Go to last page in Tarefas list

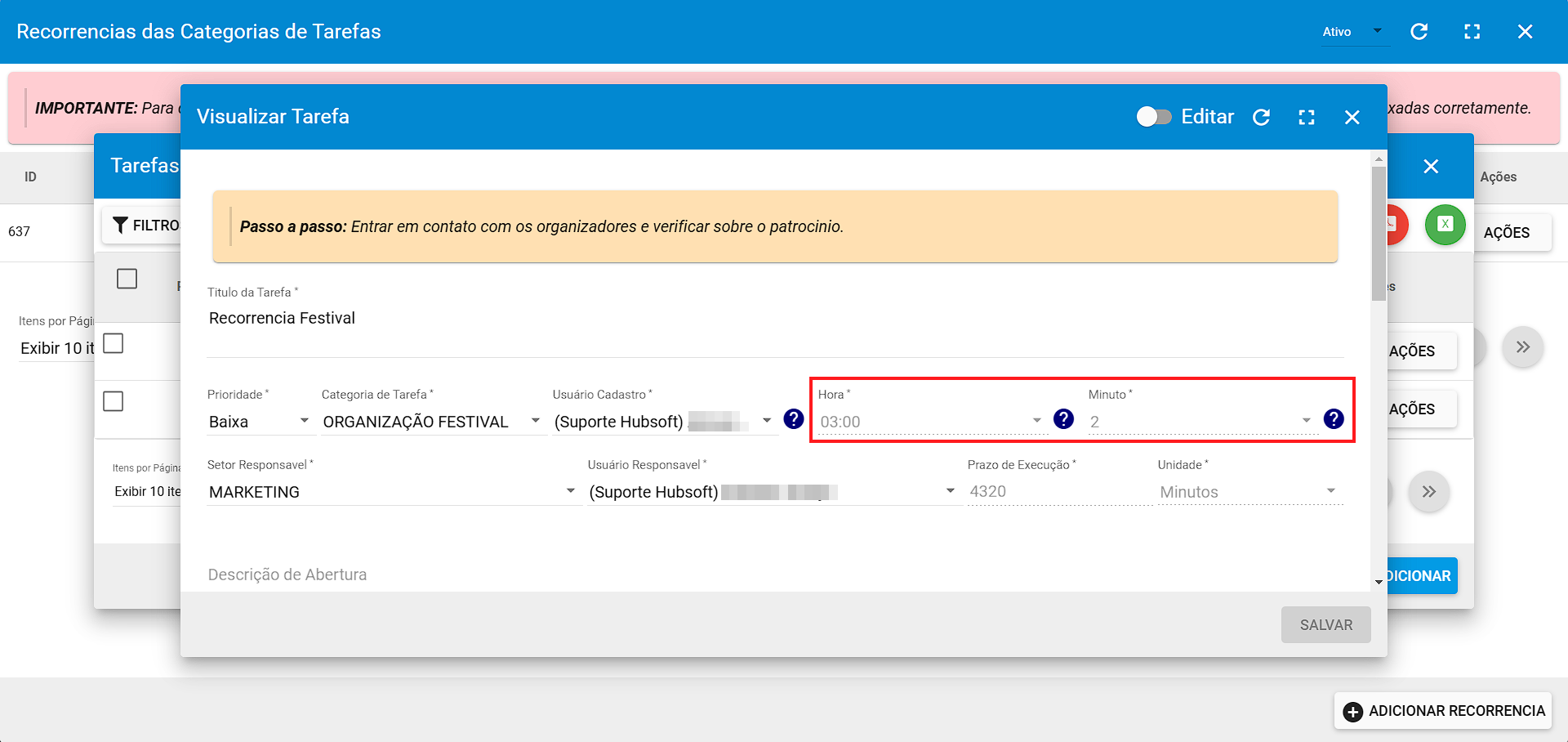(x=1428, y=492)
